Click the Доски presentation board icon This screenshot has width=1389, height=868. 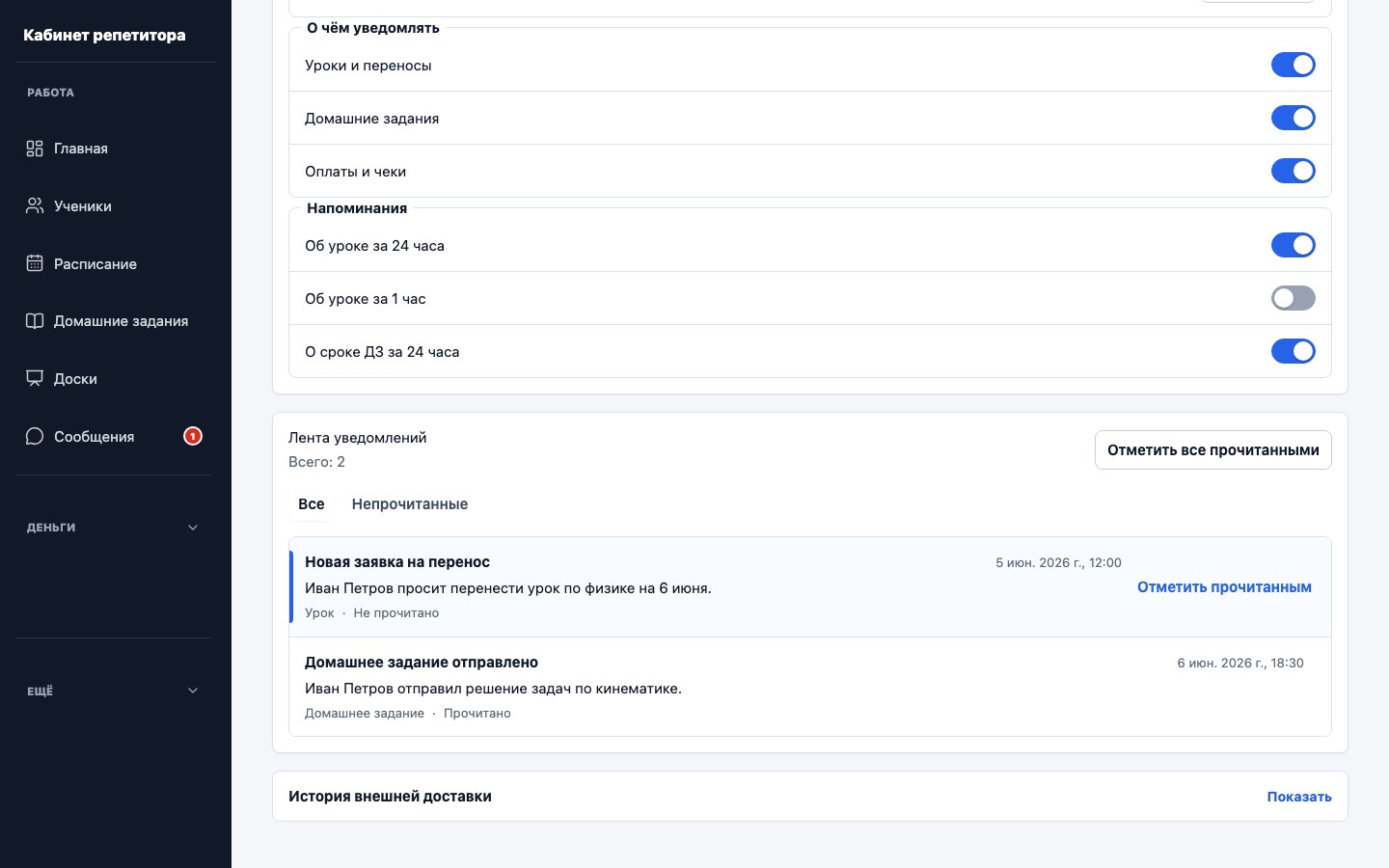pyautogui.click(x=35, y=379)
